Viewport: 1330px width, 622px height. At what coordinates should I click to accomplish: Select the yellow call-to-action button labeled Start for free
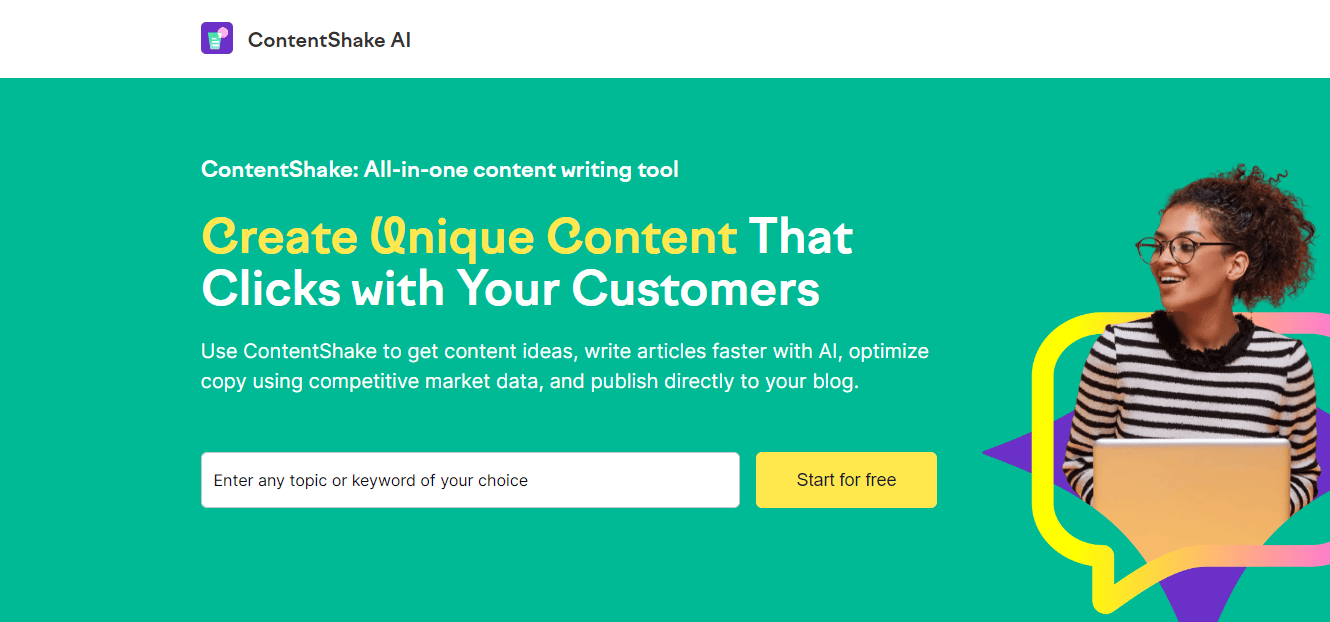(x=845, y=480)
